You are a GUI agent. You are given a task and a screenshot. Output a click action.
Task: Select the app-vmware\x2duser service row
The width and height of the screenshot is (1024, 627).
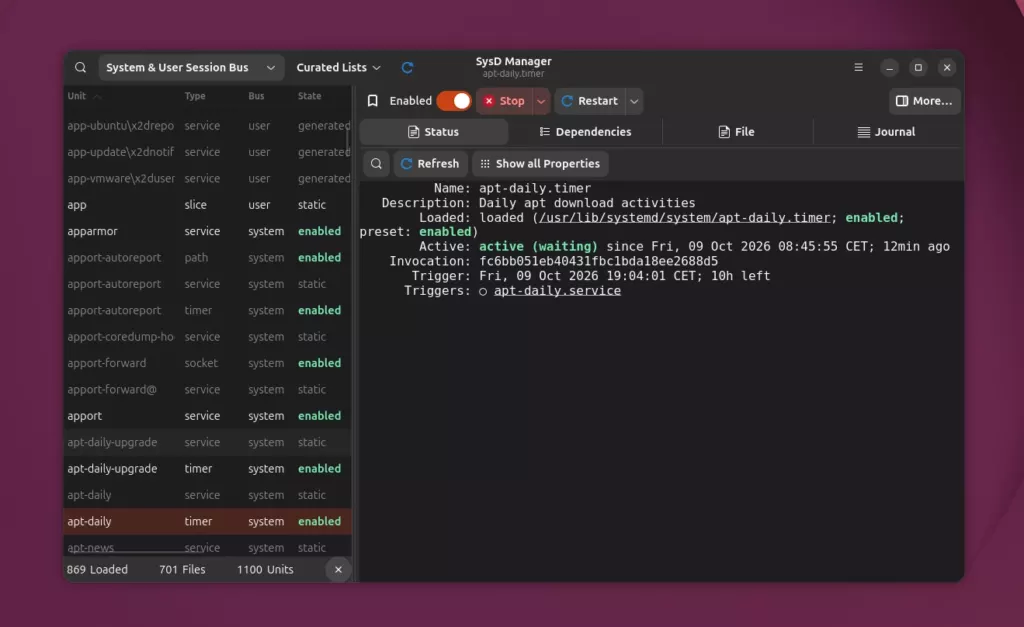tap(208, 178)
